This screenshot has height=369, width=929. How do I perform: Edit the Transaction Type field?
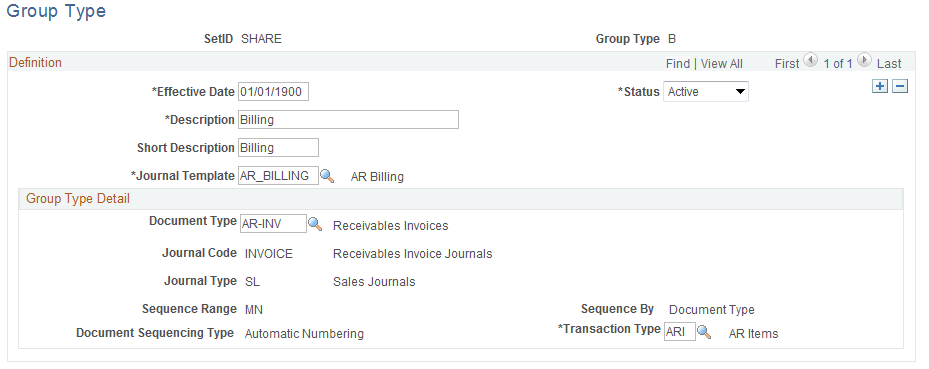[680, 332]
